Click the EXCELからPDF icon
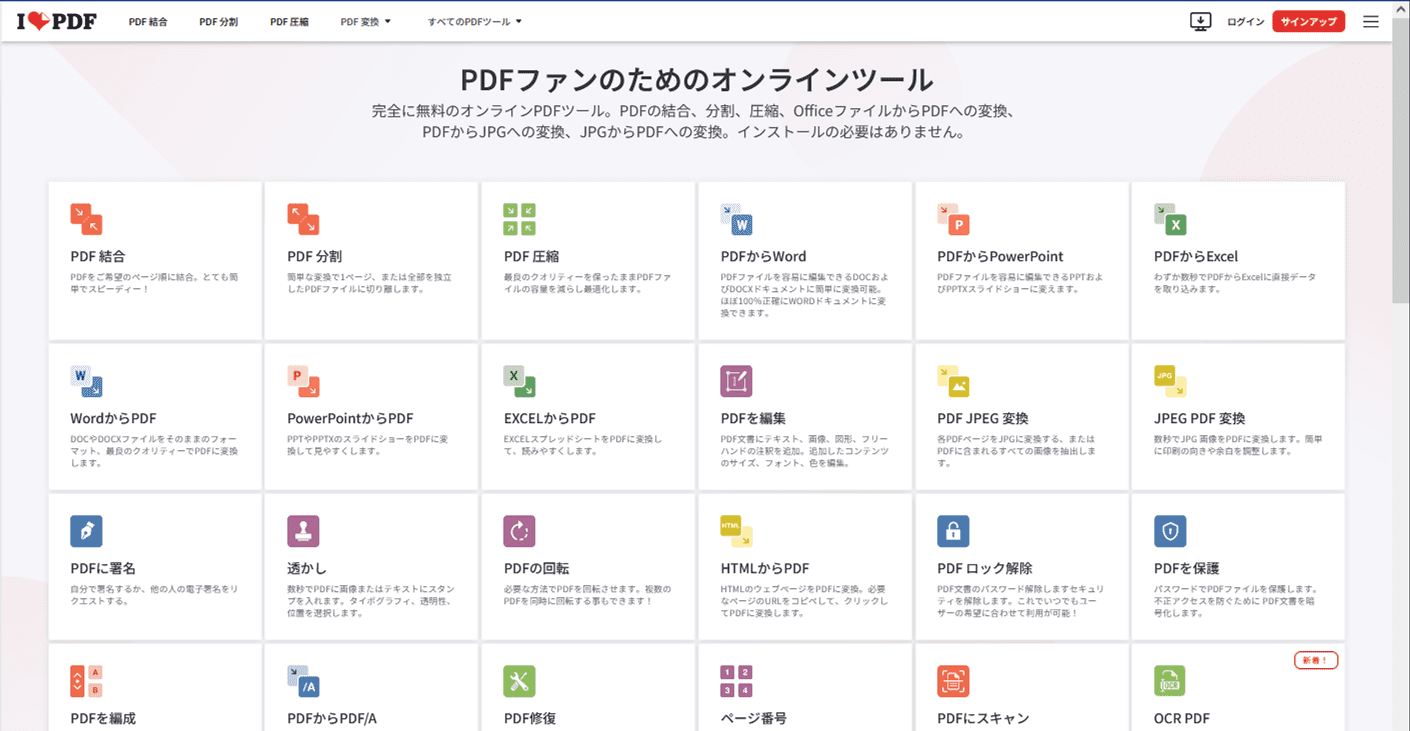Screen dimensions: 1410x731 (x=520, y=381)
